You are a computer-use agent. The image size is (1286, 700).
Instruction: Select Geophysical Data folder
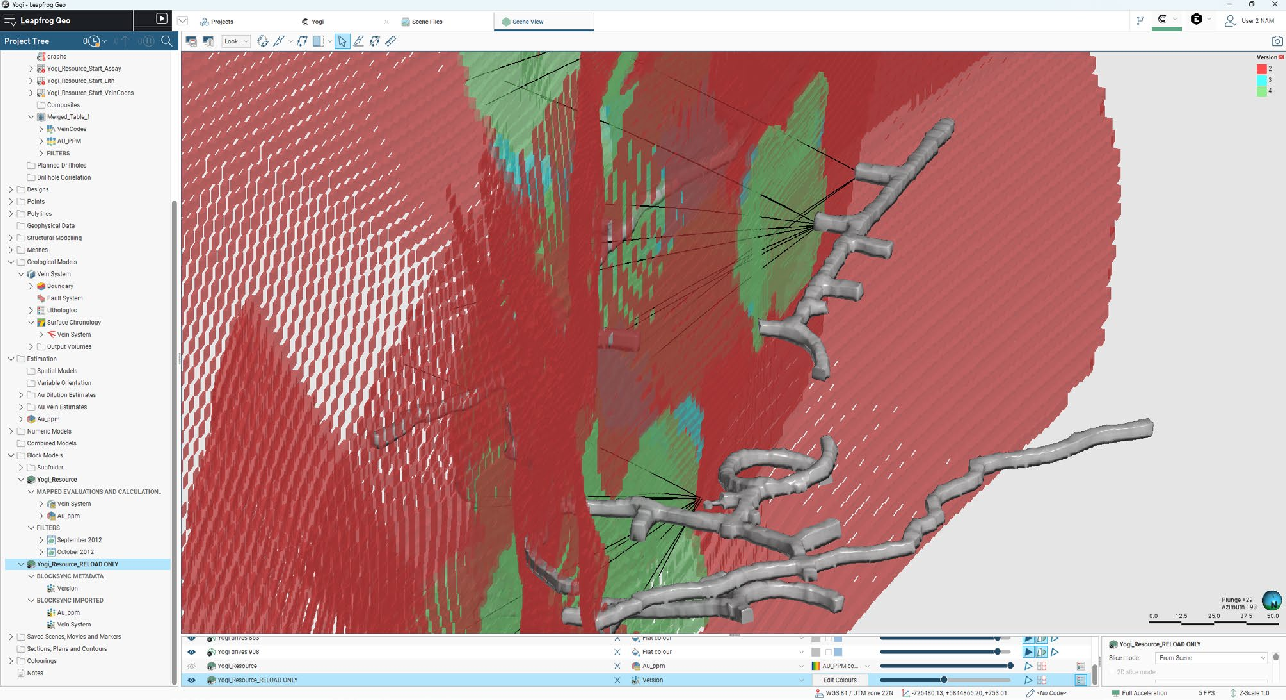(51, 225)
